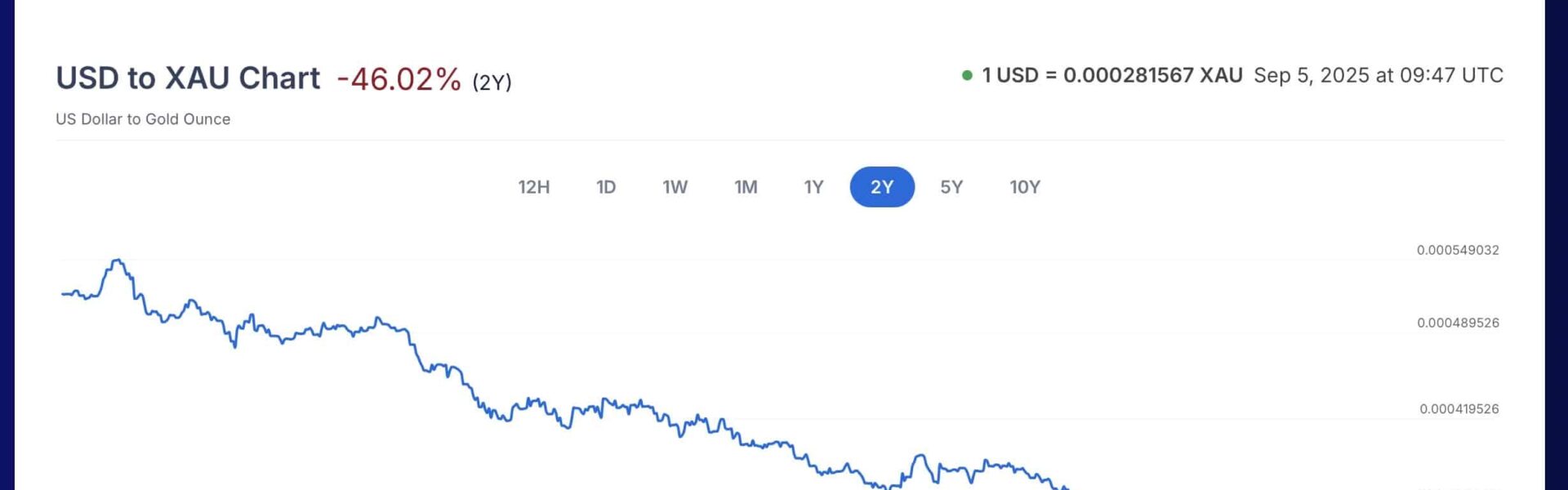Click the chart line's leftmost starting point

tap(62, 293)
